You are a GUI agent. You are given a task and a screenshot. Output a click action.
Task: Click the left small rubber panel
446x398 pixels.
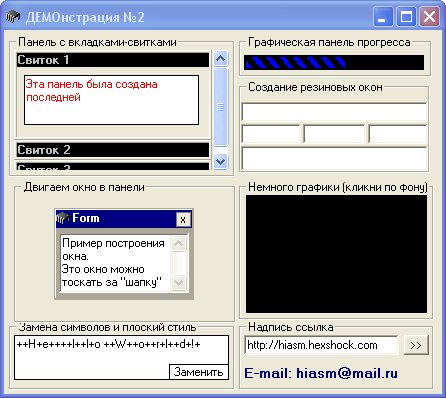click(271, 134)
